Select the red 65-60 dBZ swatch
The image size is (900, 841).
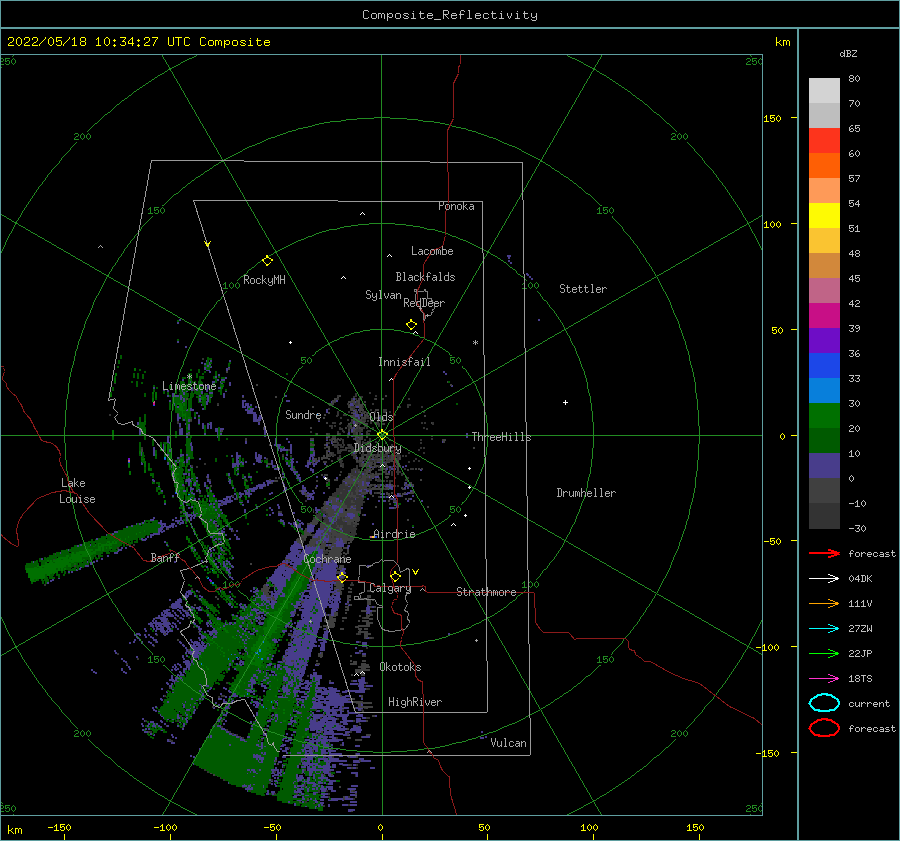pyautogui.click(x=824, y=141)
